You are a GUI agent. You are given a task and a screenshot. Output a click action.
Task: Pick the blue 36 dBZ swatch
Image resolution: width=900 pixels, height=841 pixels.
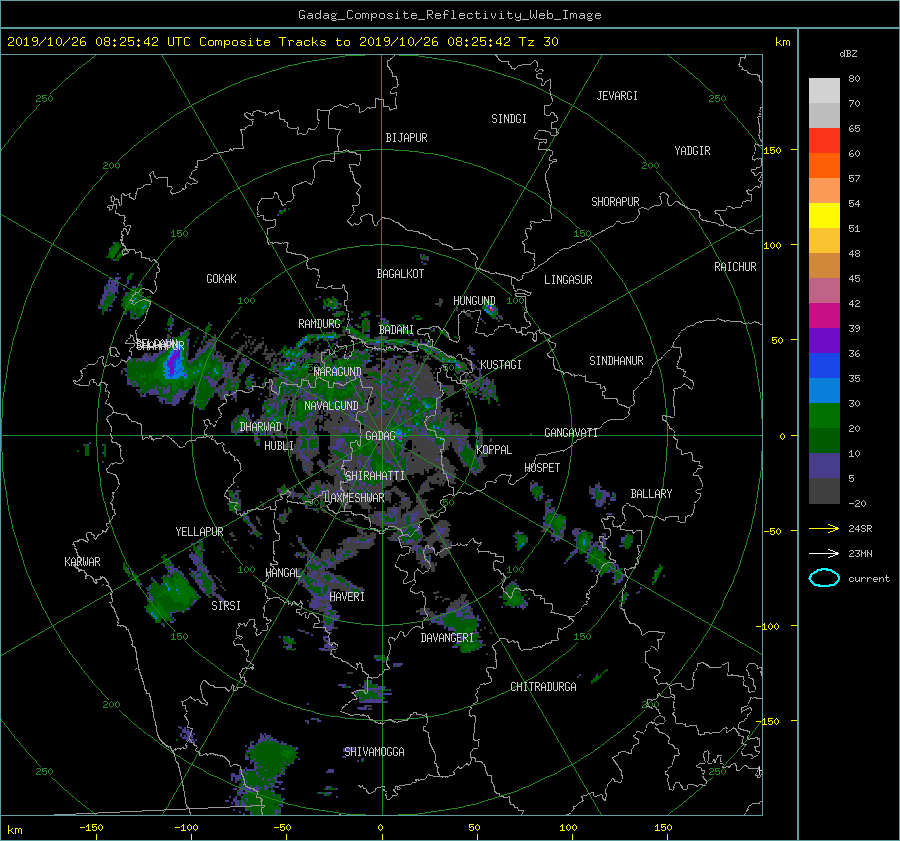824,365
